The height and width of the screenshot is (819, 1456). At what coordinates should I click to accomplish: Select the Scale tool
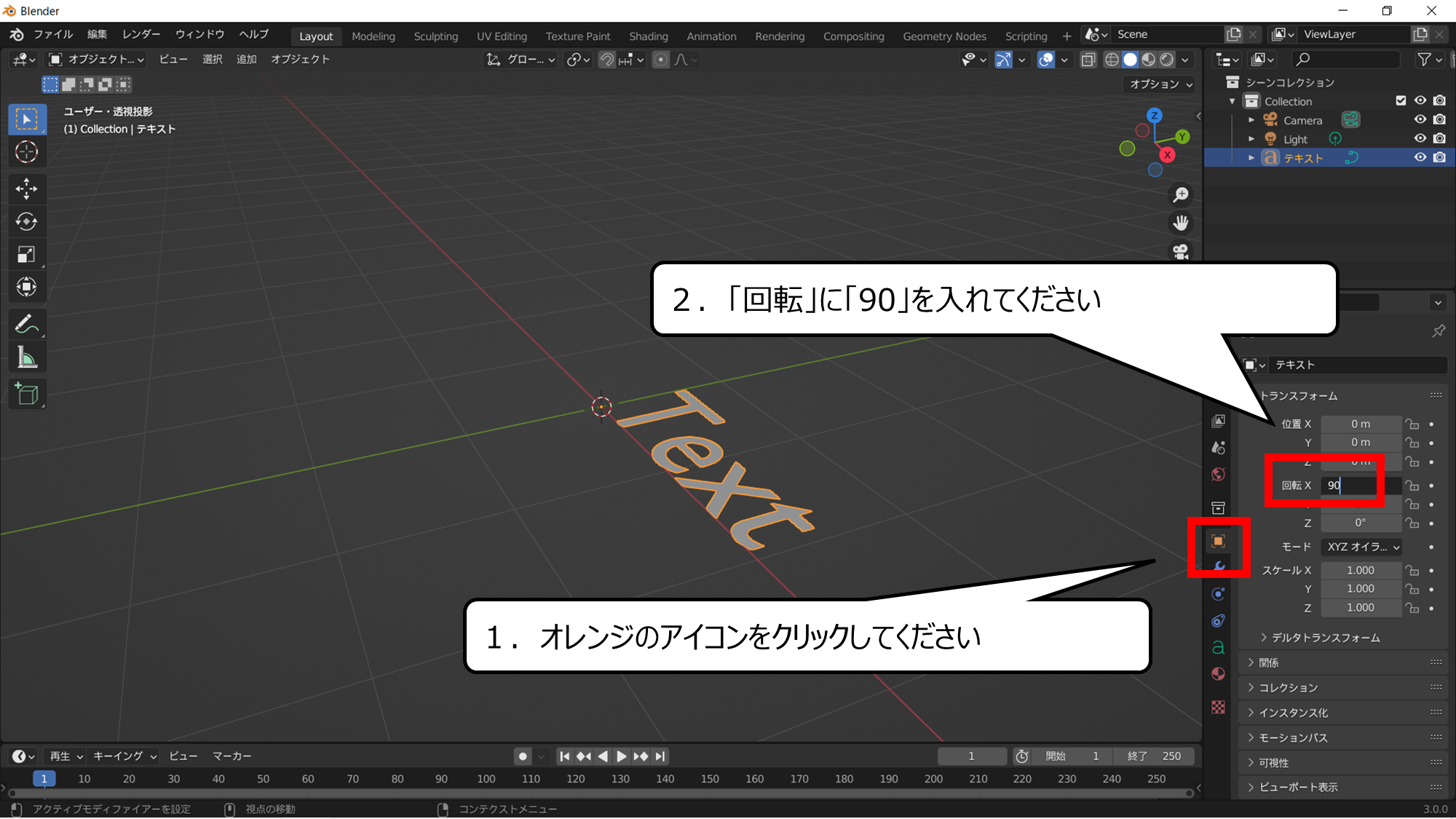[x=27, y=255]
